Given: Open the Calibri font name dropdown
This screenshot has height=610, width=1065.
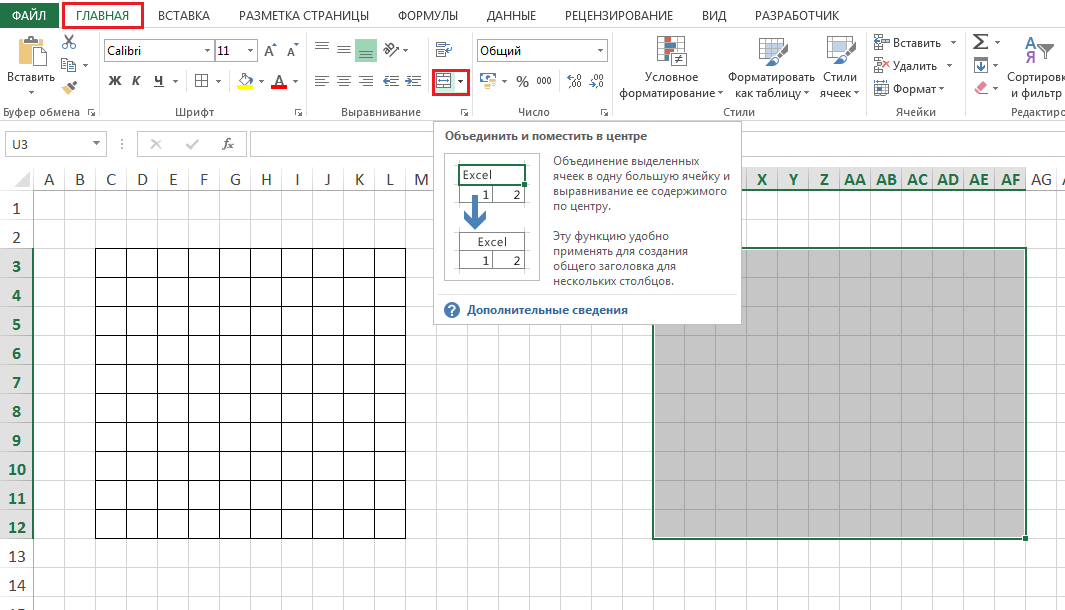Looking at the screenshot, I should click(x=207, y=50).
